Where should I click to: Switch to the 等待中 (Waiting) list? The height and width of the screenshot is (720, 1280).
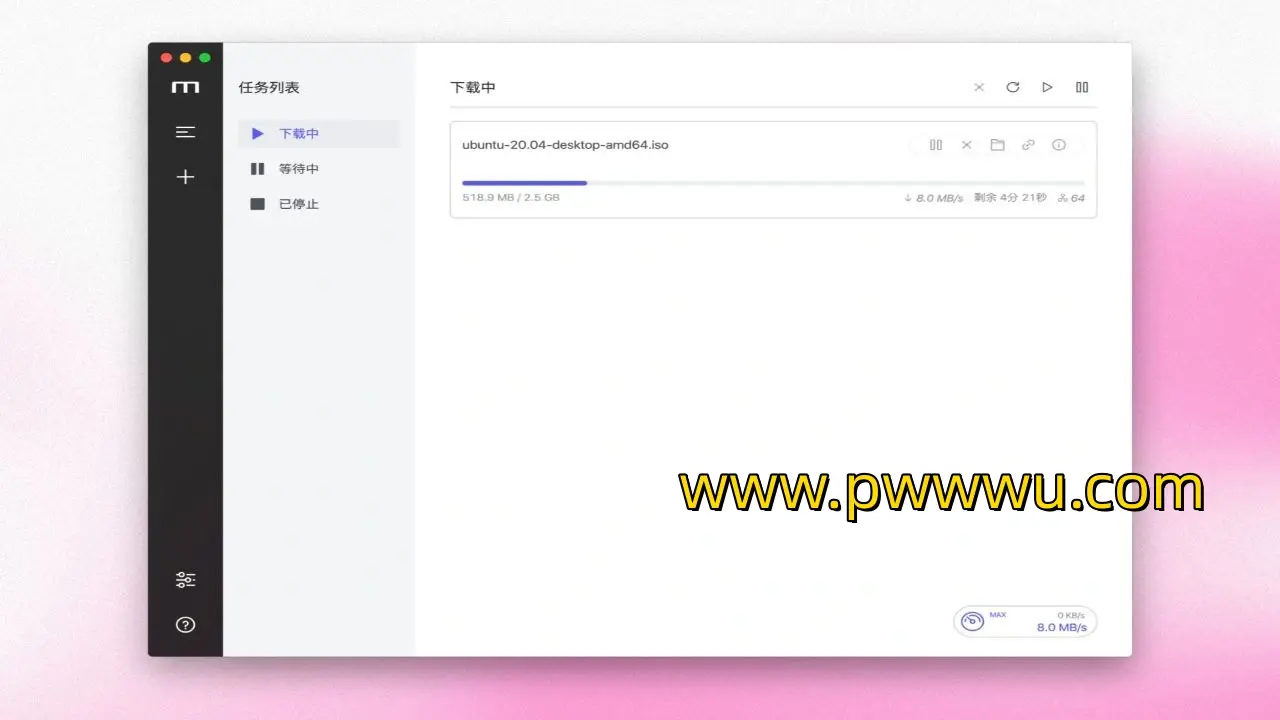tap(298, 169)
